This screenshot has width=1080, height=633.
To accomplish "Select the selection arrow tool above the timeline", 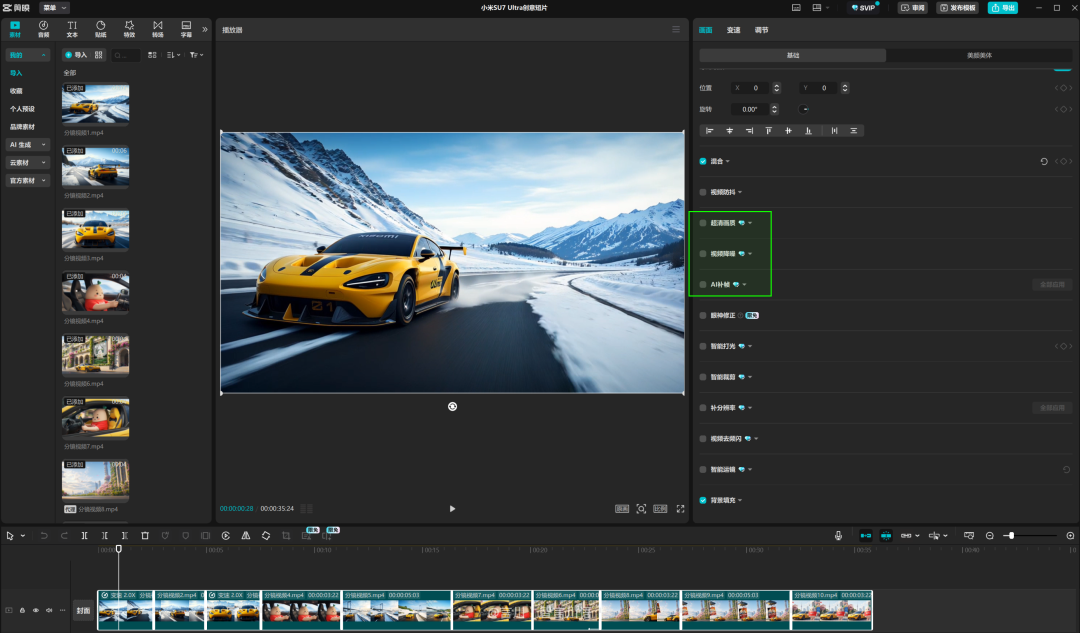I will coord(12,535).
